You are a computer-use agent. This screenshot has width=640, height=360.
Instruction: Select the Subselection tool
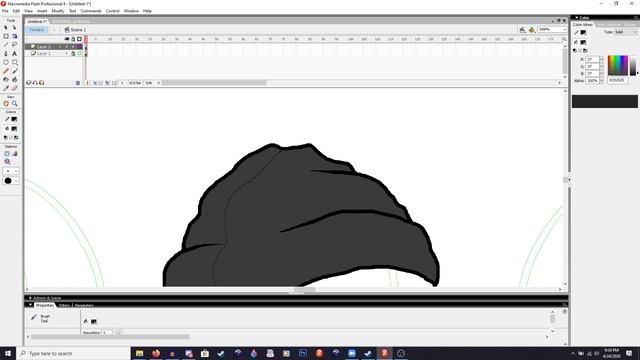coord(15,27)
